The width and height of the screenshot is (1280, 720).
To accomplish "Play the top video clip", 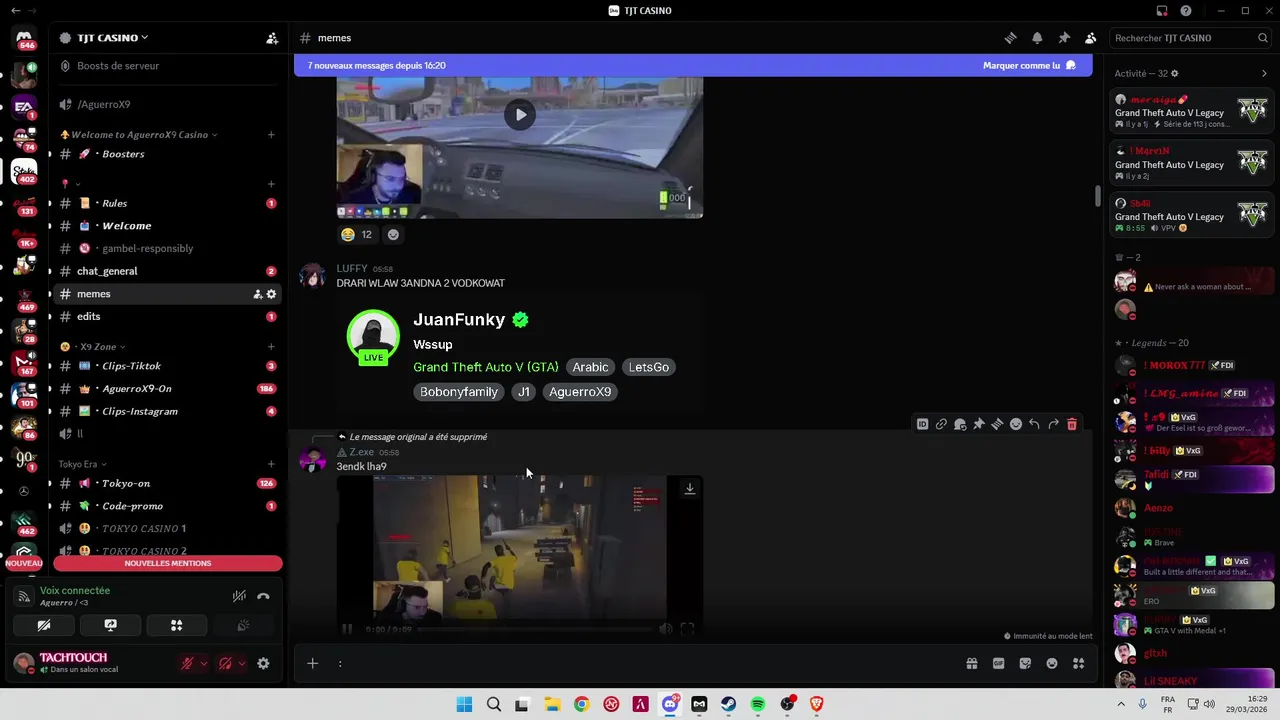I will coord(520,114).
